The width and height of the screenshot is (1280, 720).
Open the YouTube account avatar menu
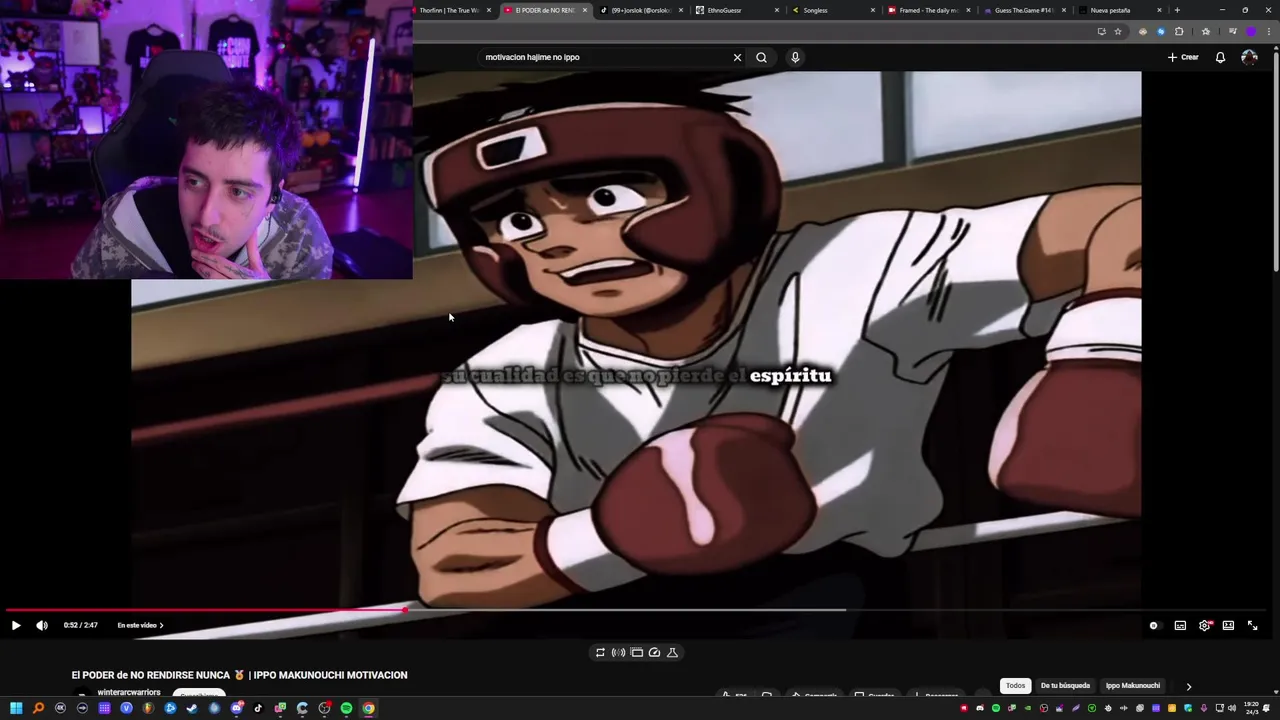click(x=1249, y=57)
